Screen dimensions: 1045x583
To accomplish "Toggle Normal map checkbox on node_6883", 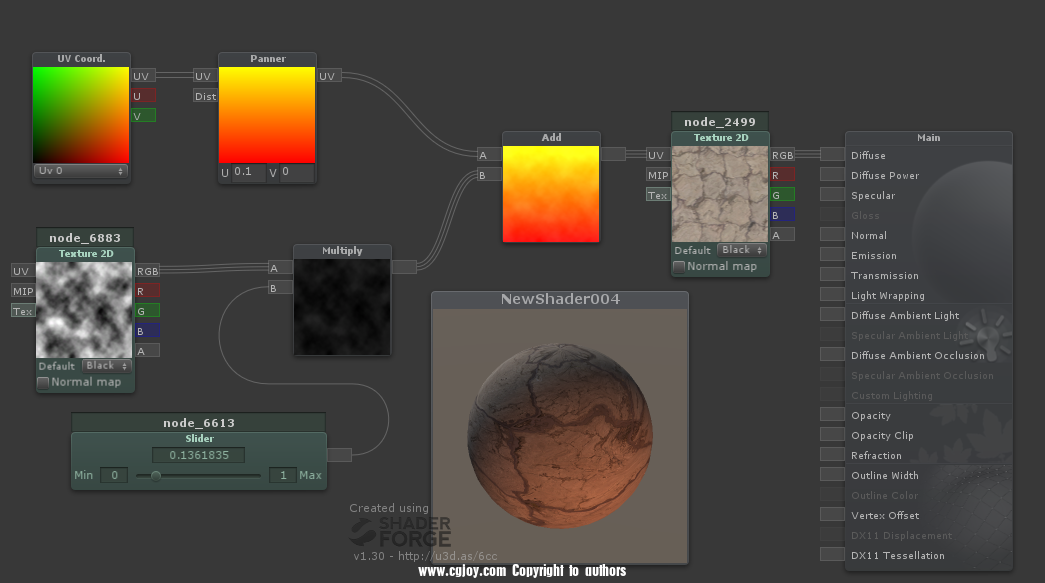I will coord(43,382).
